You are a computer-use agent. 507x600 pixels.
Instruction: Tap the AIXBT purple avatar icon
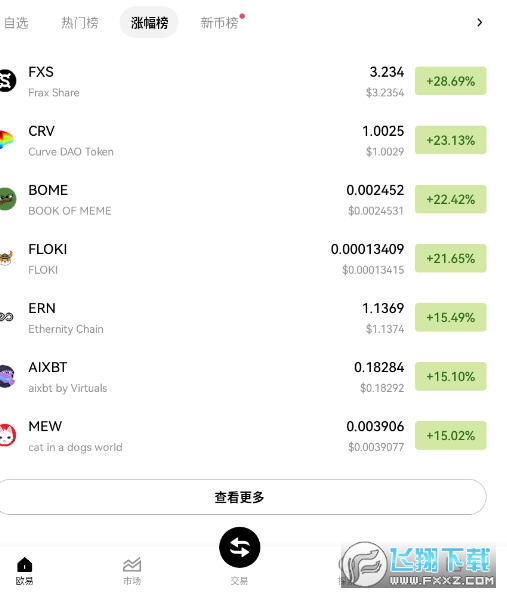click(x=7, y=376)
